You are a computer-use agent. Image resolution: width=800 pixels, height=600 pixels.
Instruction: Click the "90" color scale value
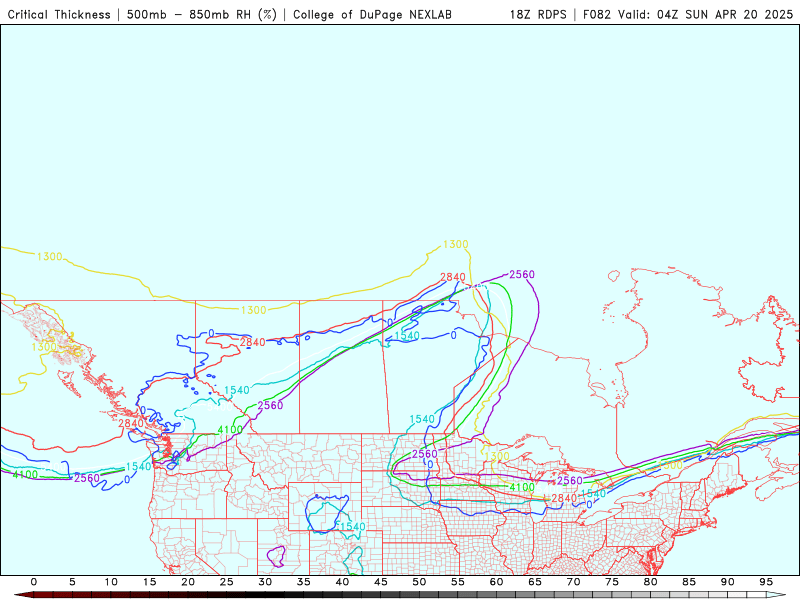coord(727,582)
